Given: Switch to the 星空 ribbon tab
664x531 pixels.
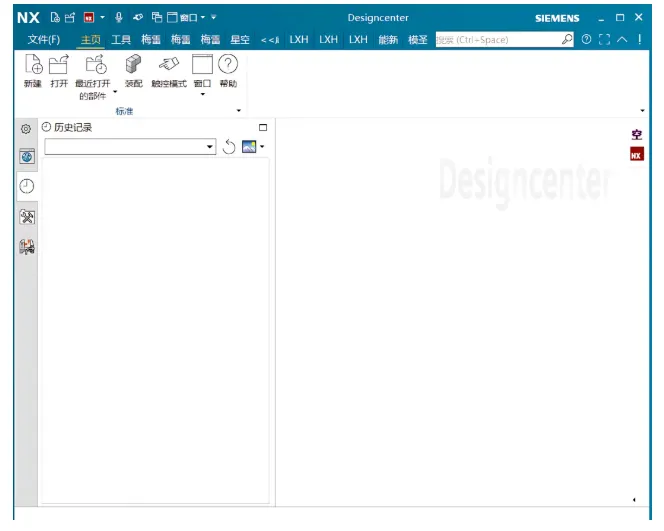Looking at the screenshot, I should click(x=240, y=40).
